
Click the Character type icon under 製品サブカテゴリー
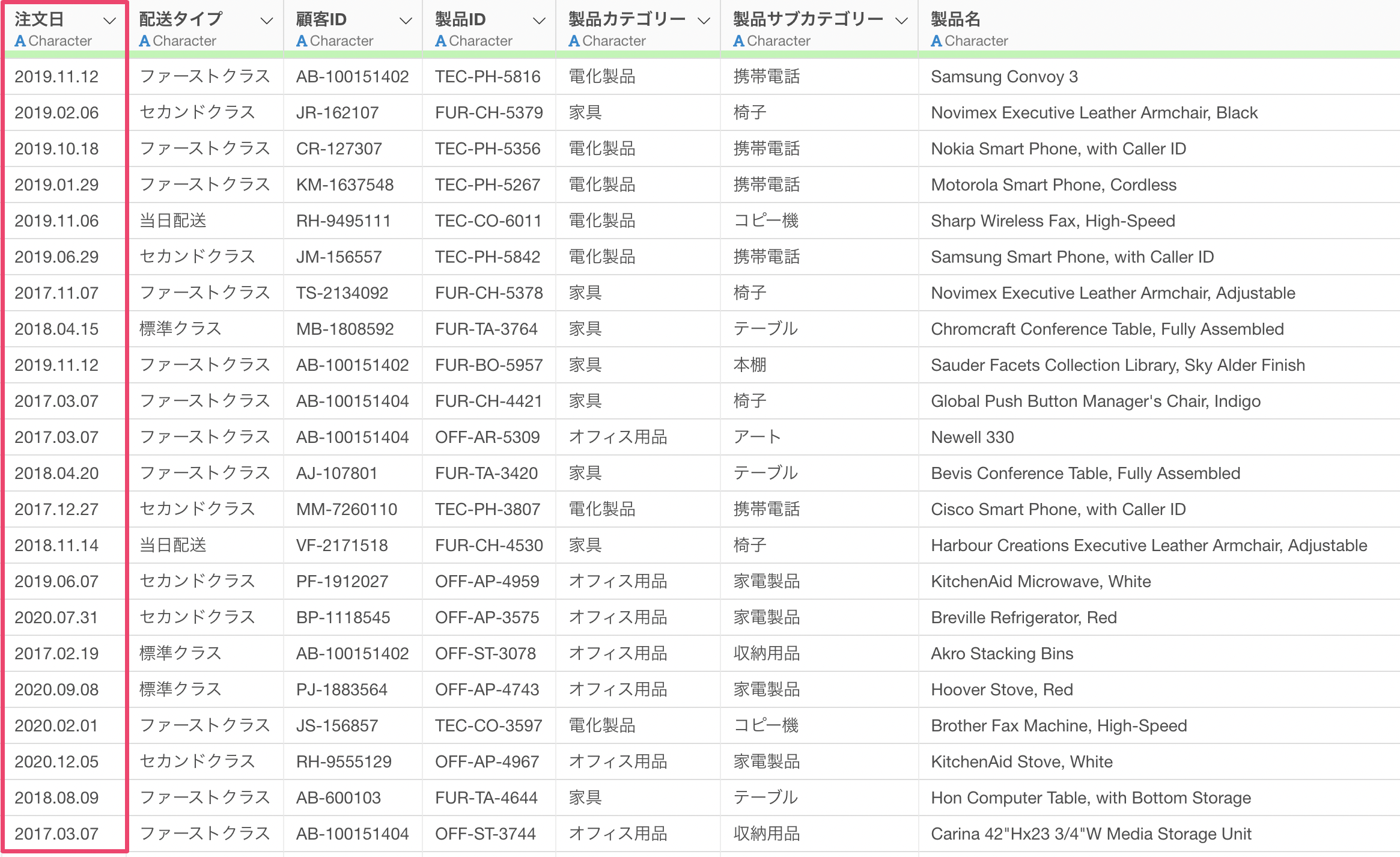tap(739, 41)
